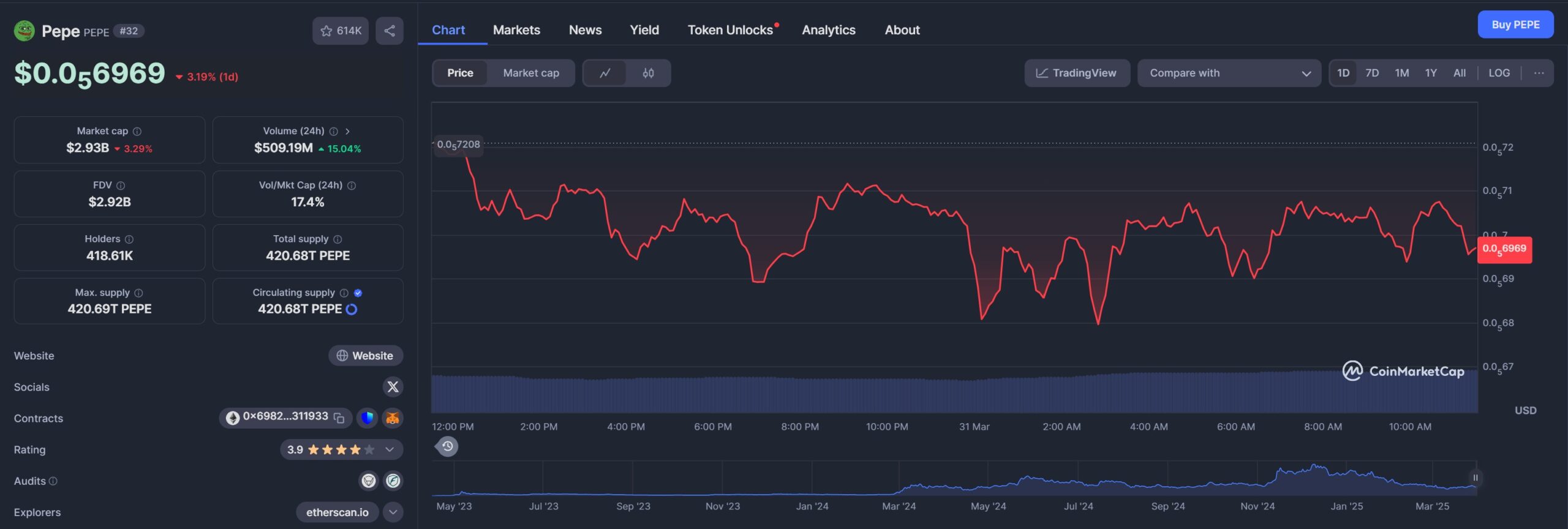Switch chart to Price view
The width and height of the screenshot is (1568, 529).
pos(460,73)
